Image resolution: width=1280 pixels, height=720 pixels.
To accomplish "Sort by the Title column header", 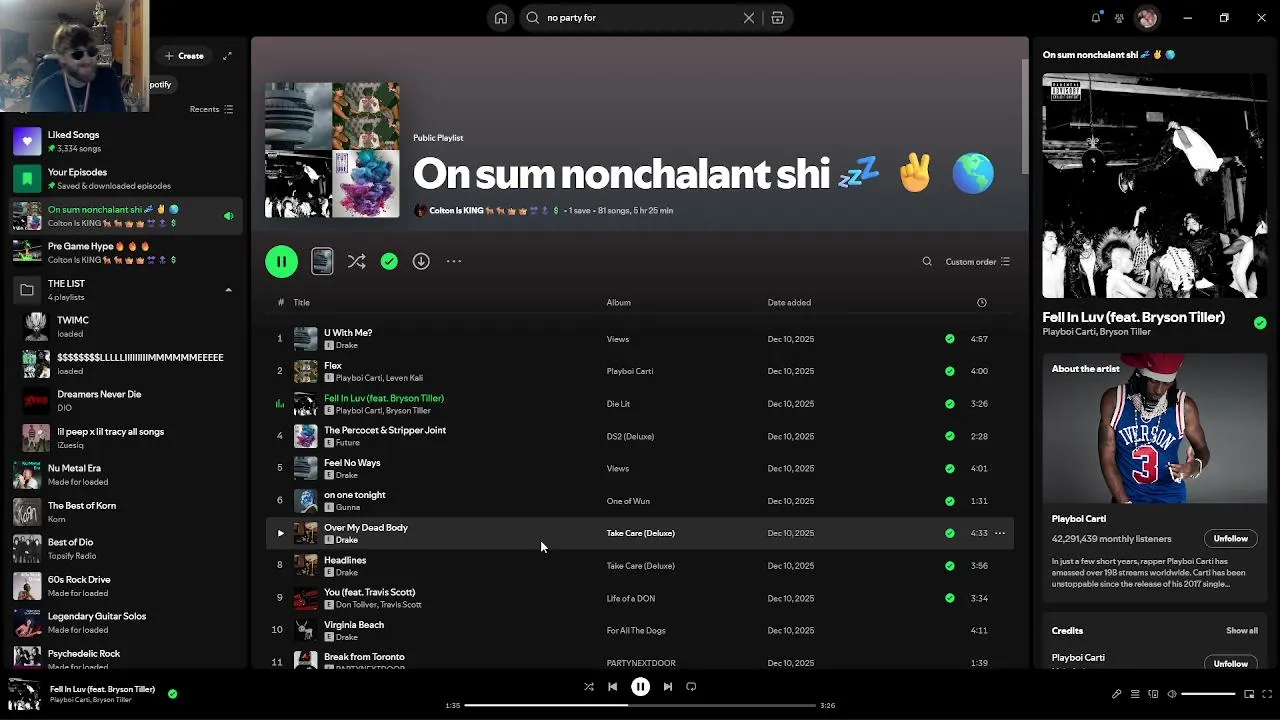I will pos(301,302).
